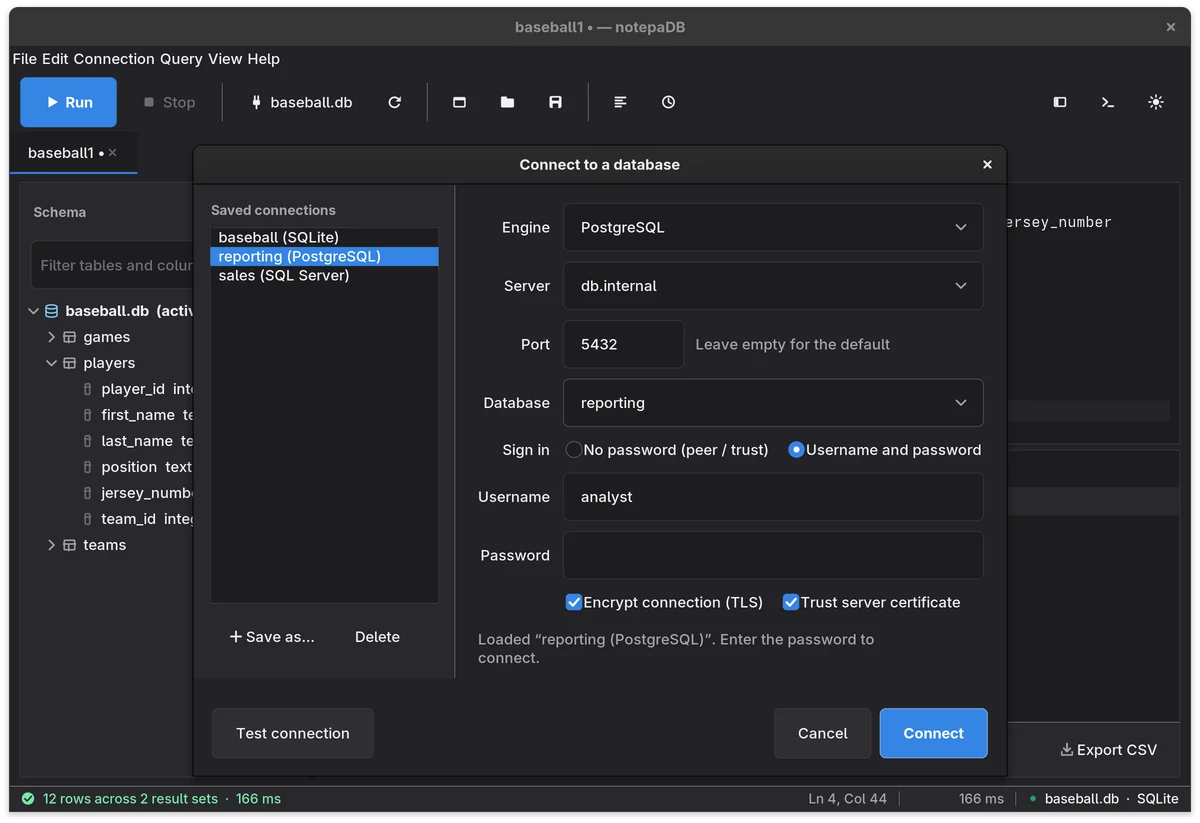Viewport: 1200px width, 823px height.
Task: Open the File menu
Action: (25, 59)
